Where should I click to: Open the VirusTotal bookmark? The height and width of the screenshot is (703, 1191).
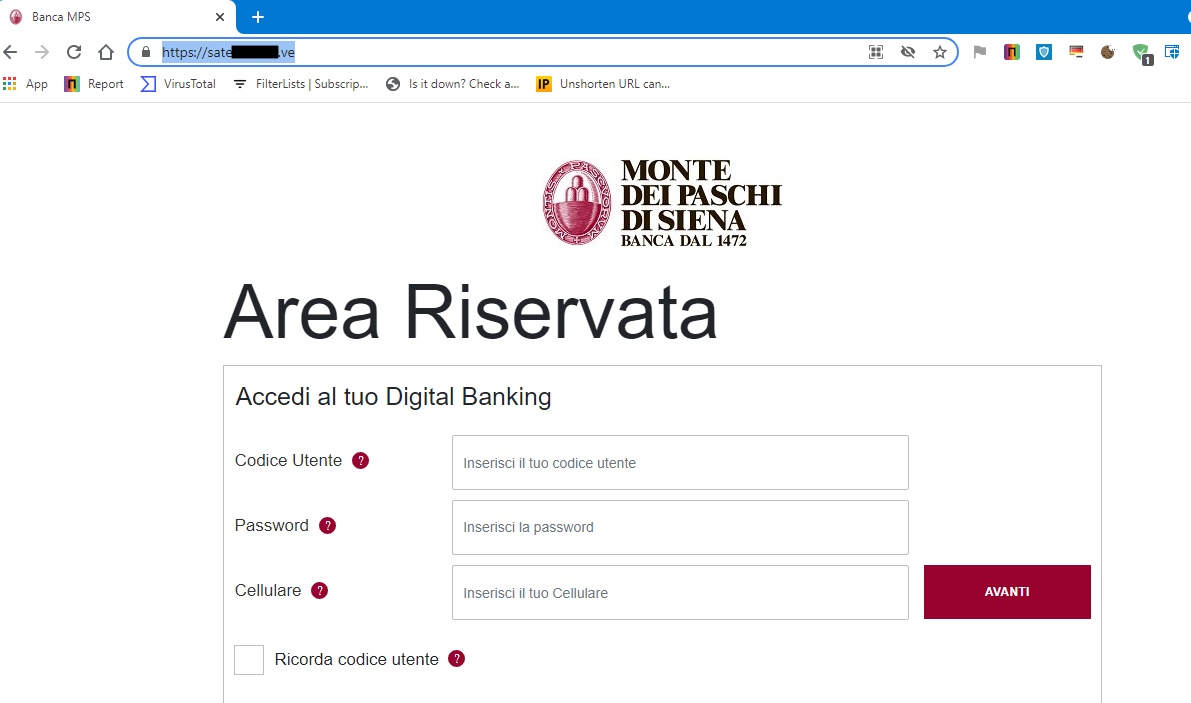178,84
